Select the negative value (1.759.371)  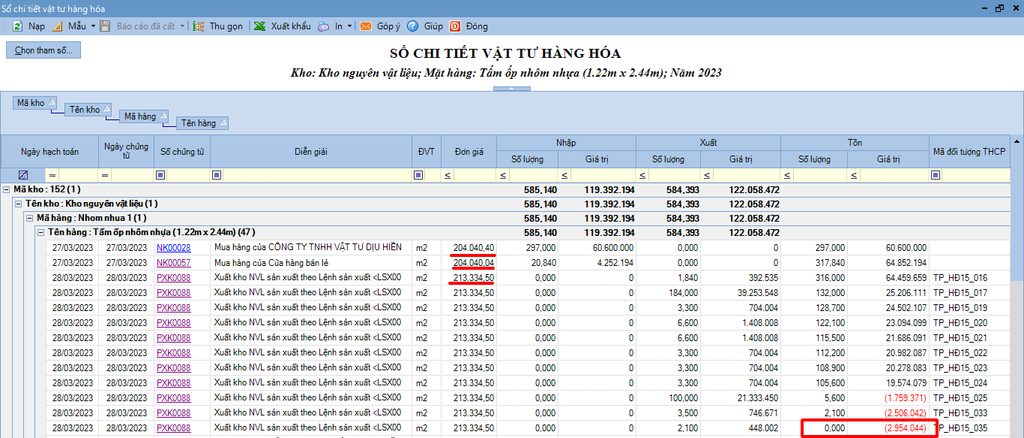pyautogui.click(x=904, y=398)
